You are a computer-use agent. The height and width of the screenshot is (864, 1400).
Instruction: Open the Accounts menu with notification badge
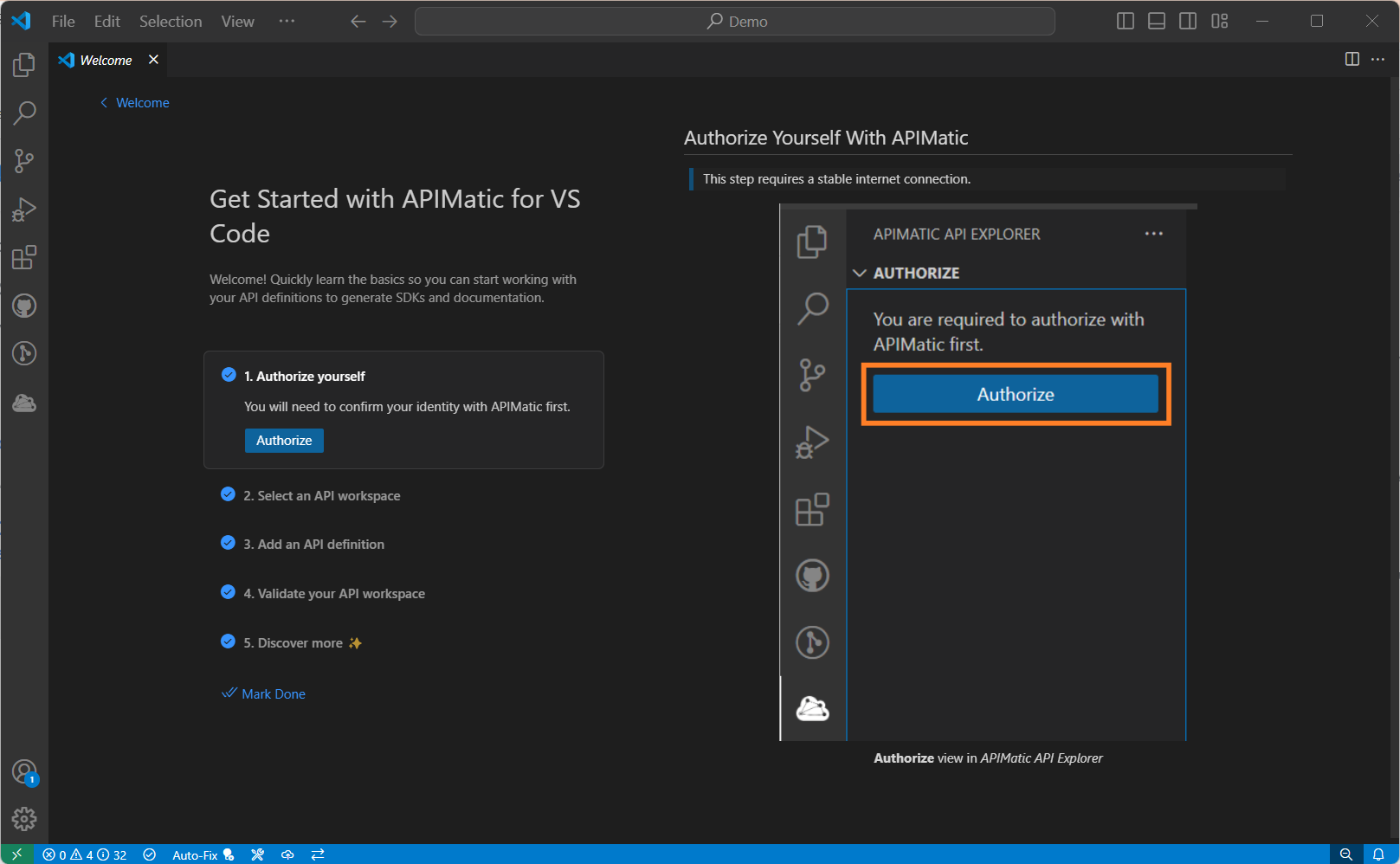click(x=24, y=771)
